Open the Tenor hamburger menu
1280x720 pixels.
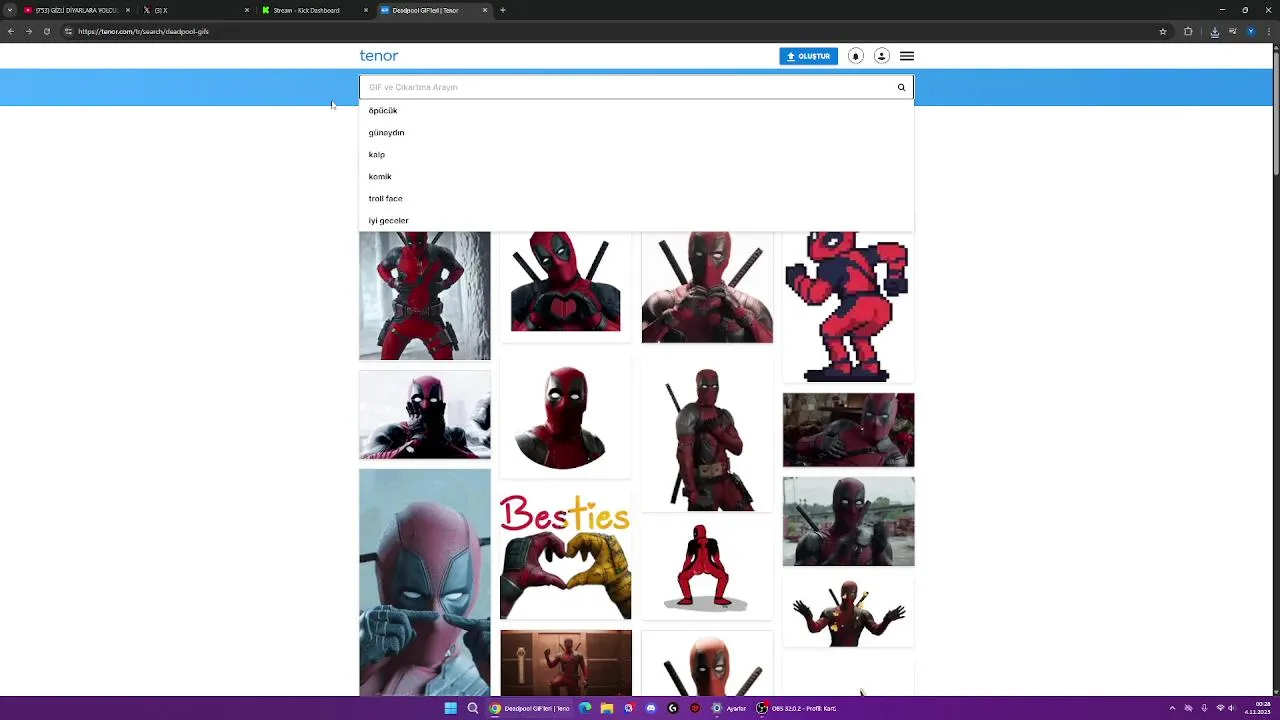pos(907,56)
